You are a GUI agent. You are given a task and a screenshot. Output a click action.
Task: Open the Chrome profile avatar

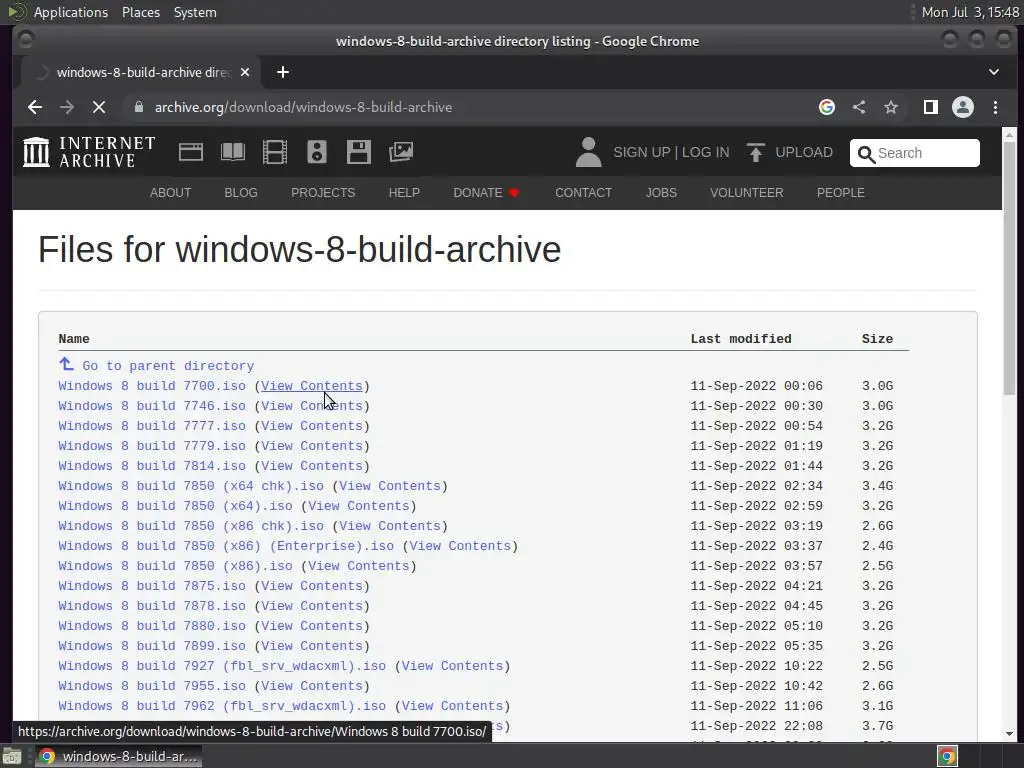coord(963,107)
